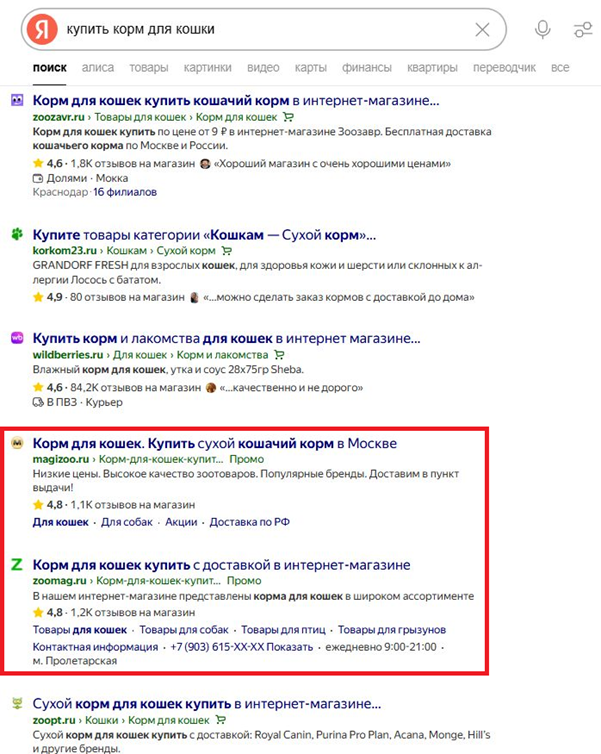Open 'Товары для грызунов' sitelink
The width and height of the screenshot is (601, 754).
coord(392,630)
